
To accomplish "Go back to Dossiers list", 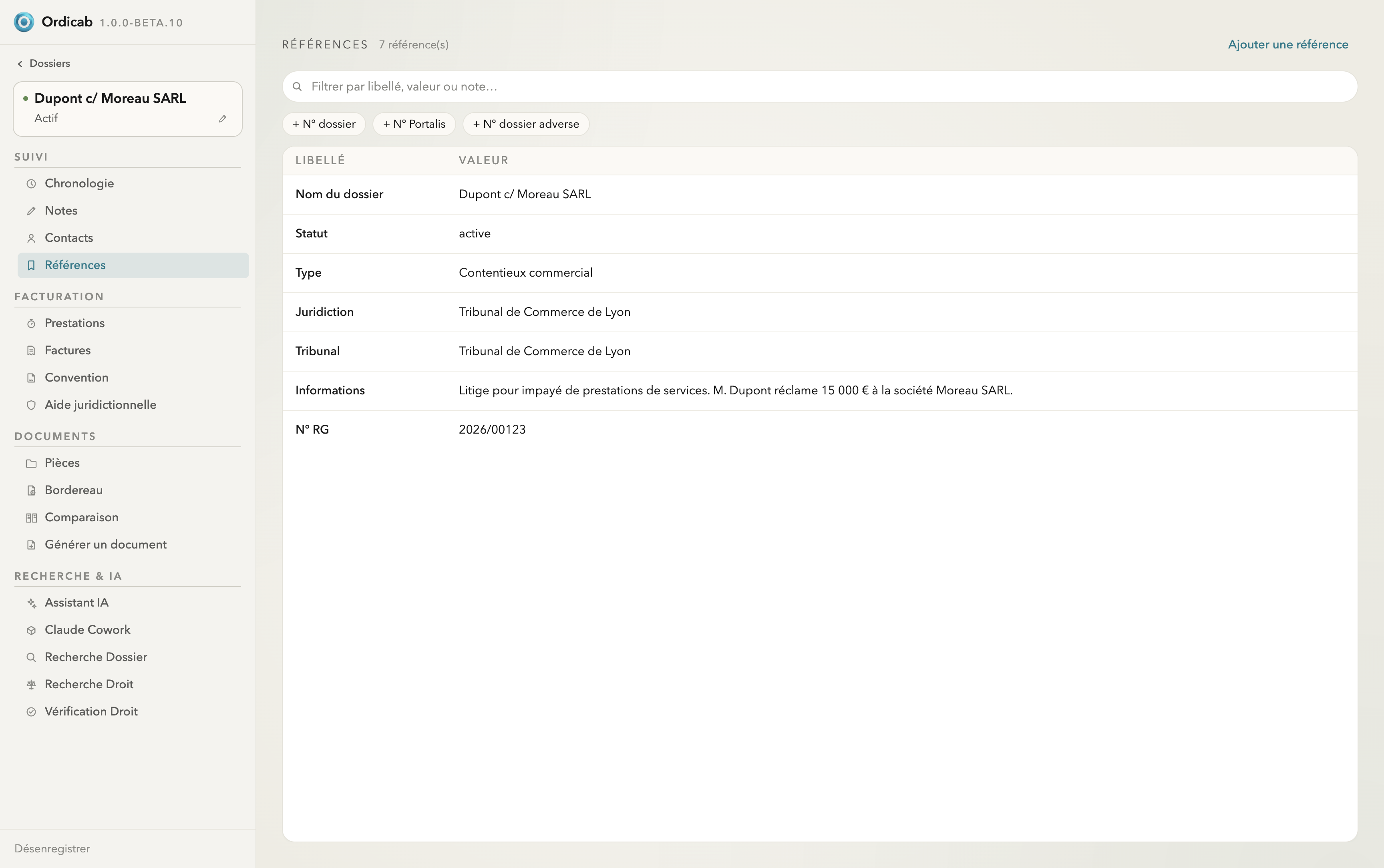I will 44,64.
